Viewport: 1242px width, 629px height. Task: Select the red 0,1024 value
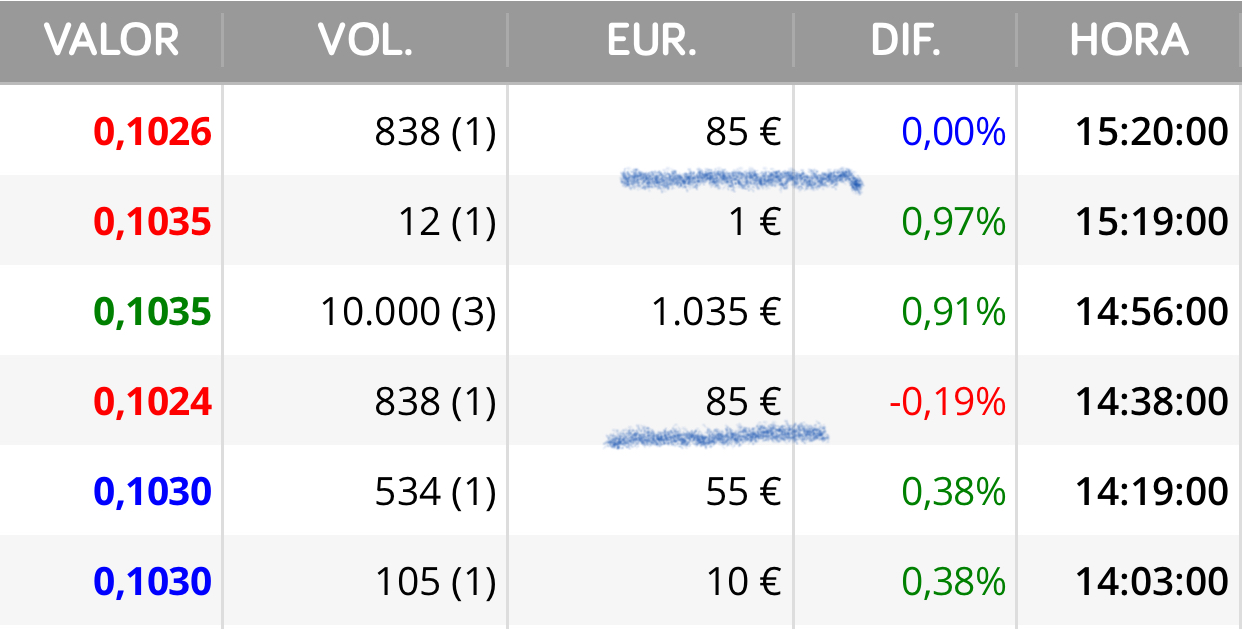coord(153,402)
